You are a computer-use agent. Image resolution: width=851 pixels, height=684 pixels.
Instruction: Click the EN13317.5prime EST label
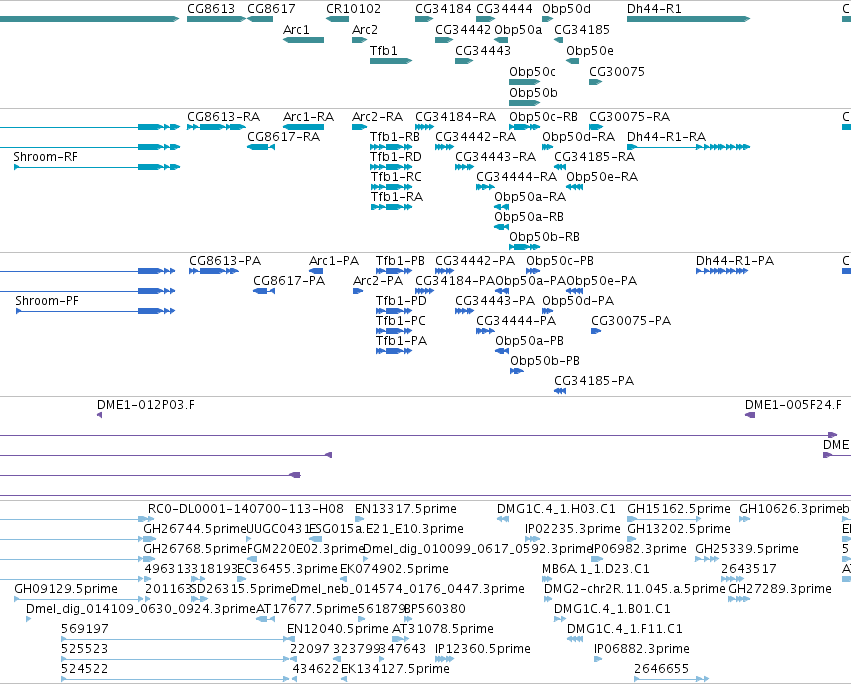[405, 509]
